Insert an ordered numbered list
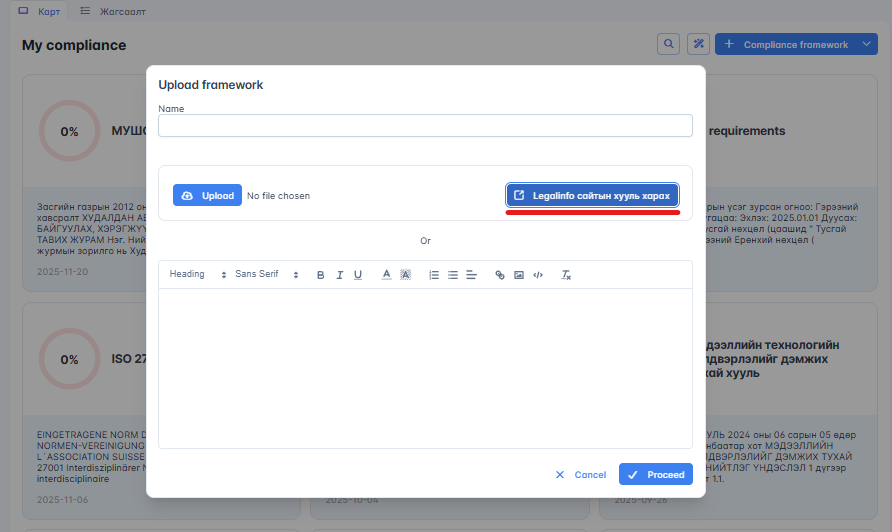This screenshot has height=532, width=892. (434, 275)
